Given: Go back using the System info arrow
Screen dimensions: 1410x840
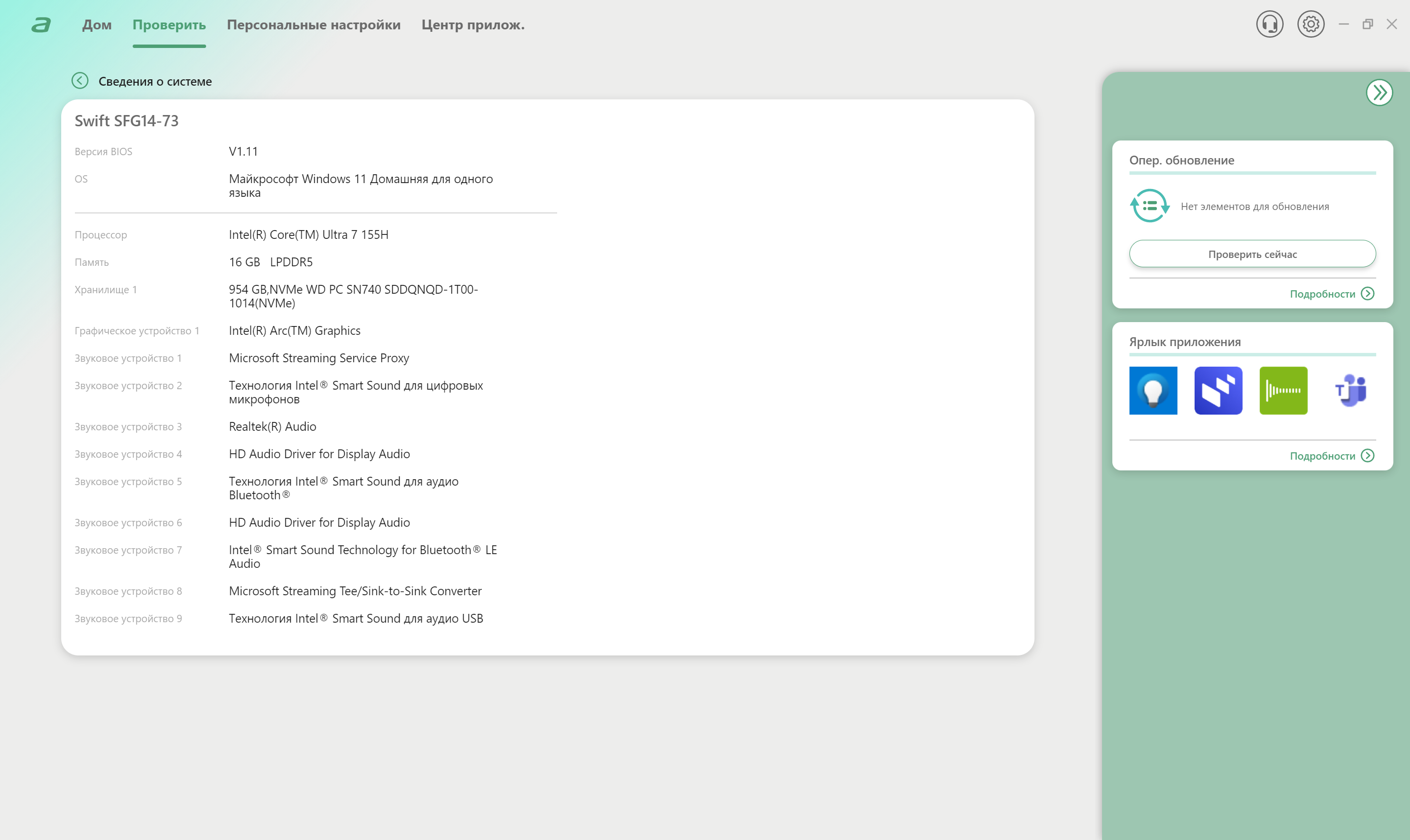Looking at the screenshot, I should [80, 81].
